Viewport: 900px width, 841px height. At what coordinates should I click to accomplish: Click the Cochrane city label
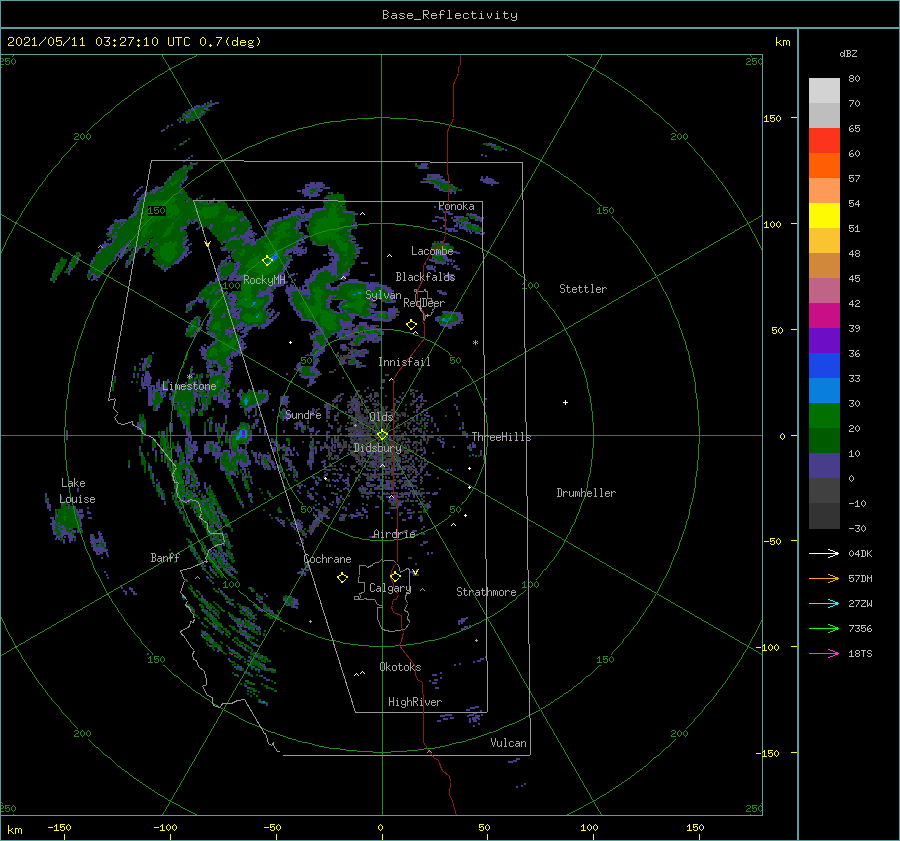pyautogui.click(x=327, y=559)
